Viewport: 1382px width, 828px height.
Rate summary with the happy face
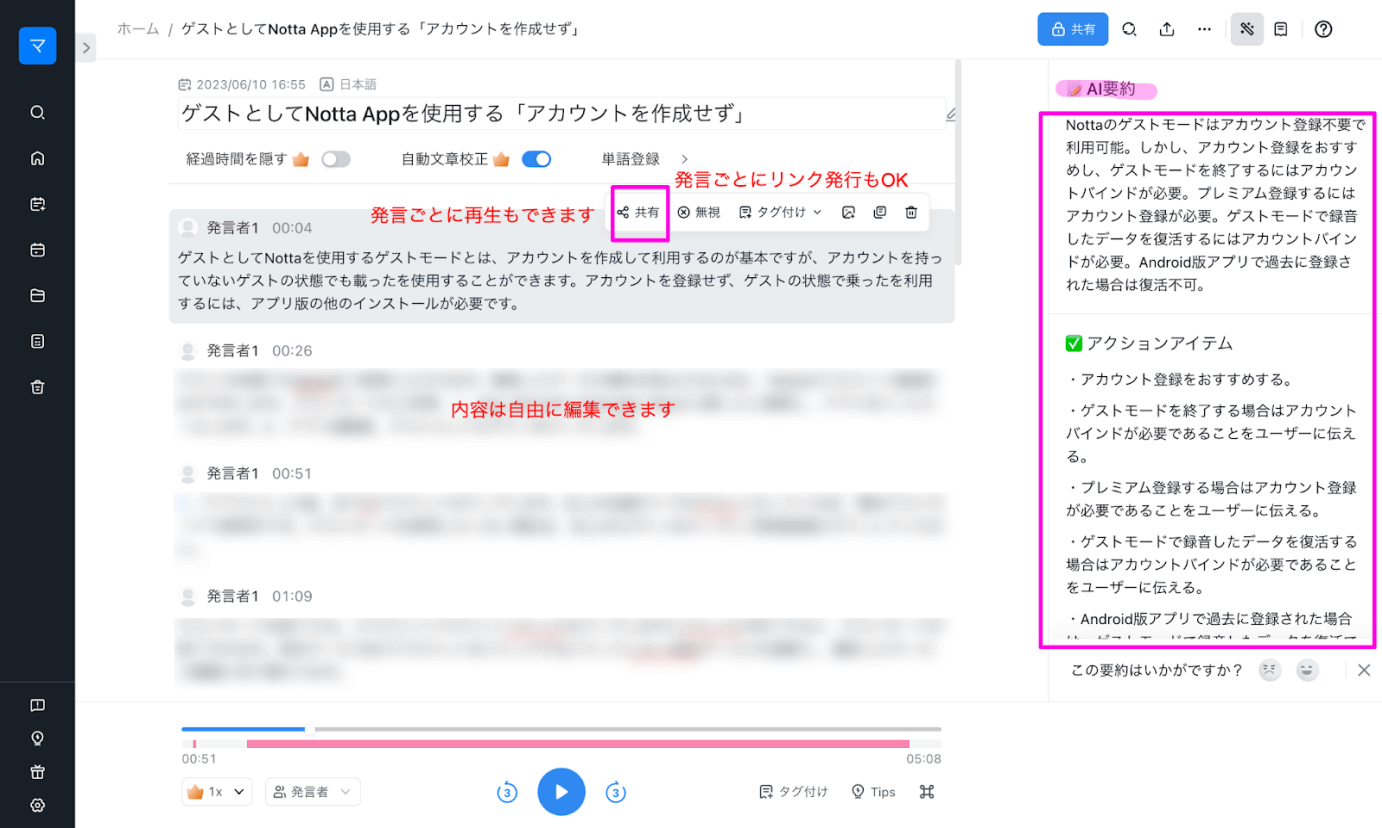[1307, 670]
